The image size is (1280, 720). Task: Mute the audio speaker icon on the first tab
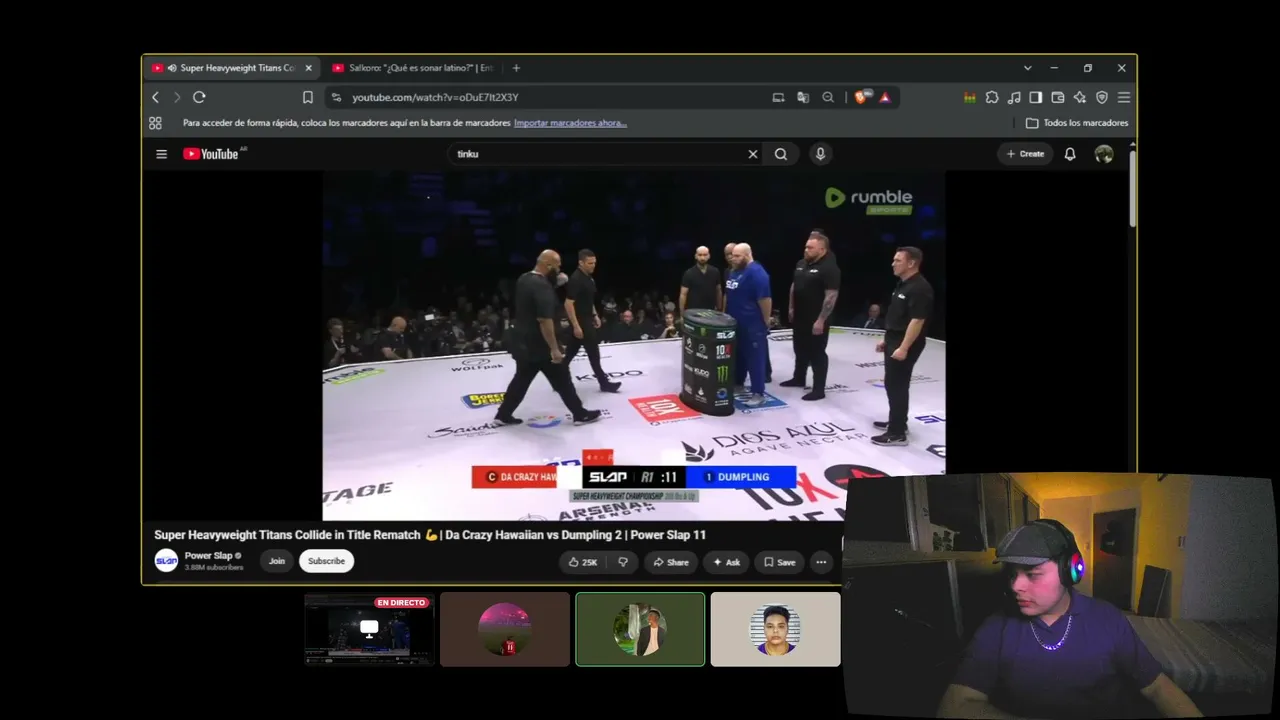(x=172, y=68)
